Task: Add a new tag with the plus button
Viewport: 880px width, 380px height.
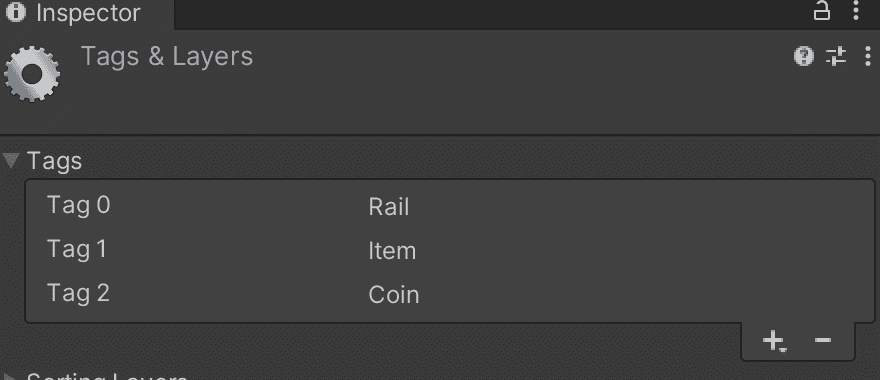Action: point(774,341)
